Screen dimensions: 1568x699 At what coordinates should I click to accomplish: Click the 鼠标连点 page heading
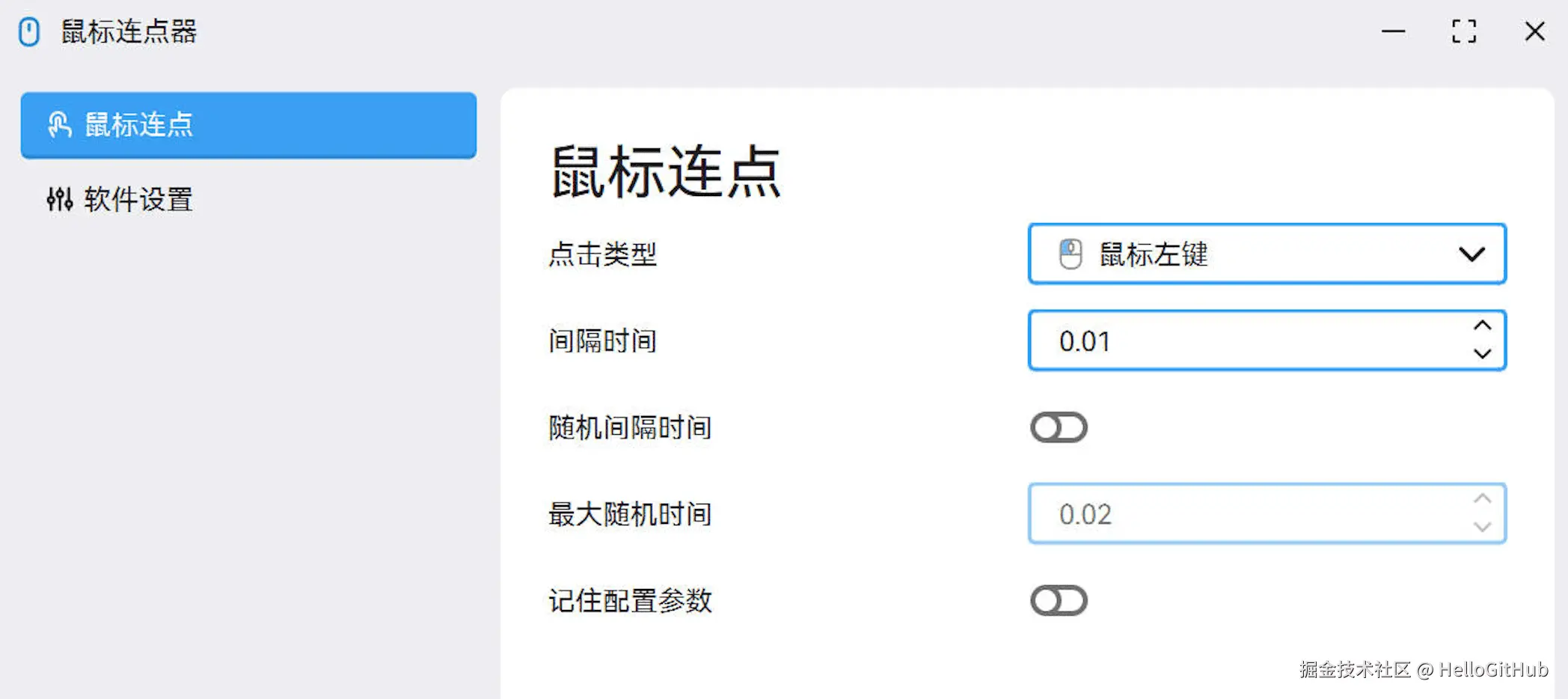click(x=665, y=172)
